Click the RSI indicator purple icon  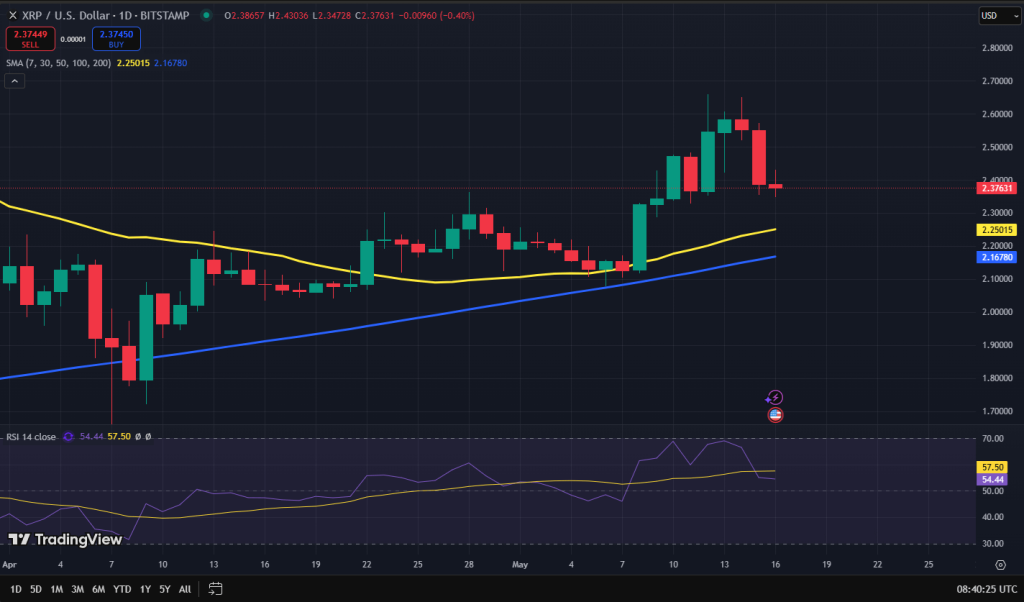pyautogui.click(x=68, y=436)
